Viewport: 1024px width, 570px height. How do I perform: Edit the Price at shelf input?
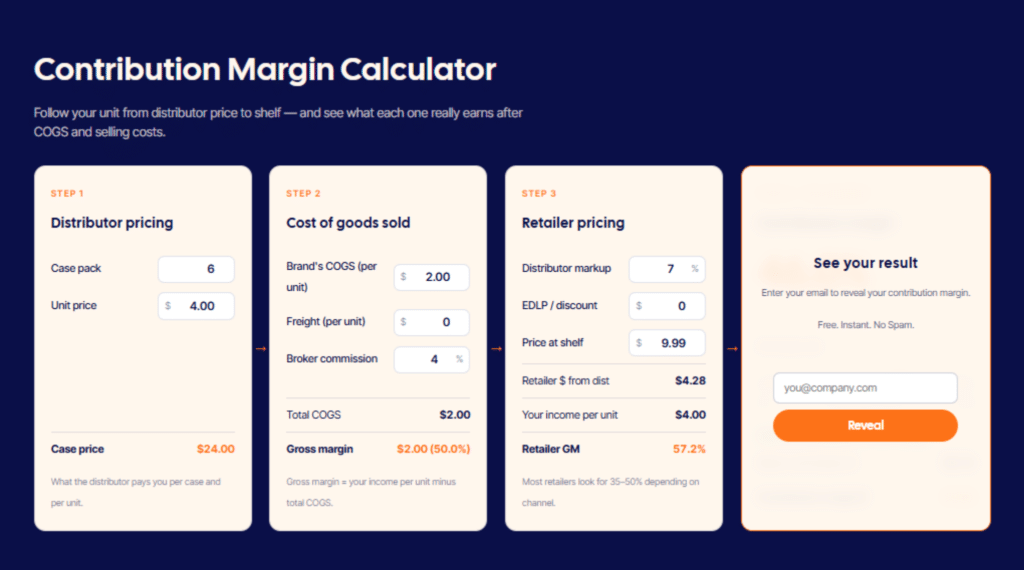[667, 343]
